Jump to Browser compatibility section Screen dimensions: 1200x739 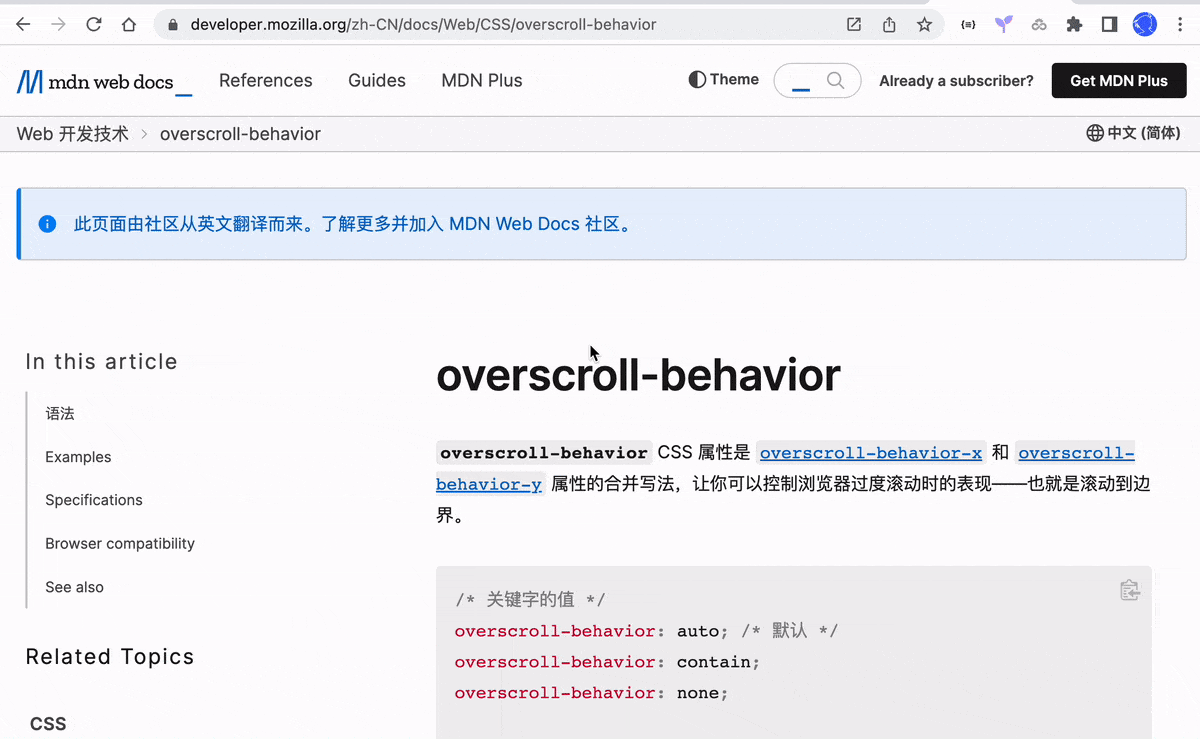120,544
